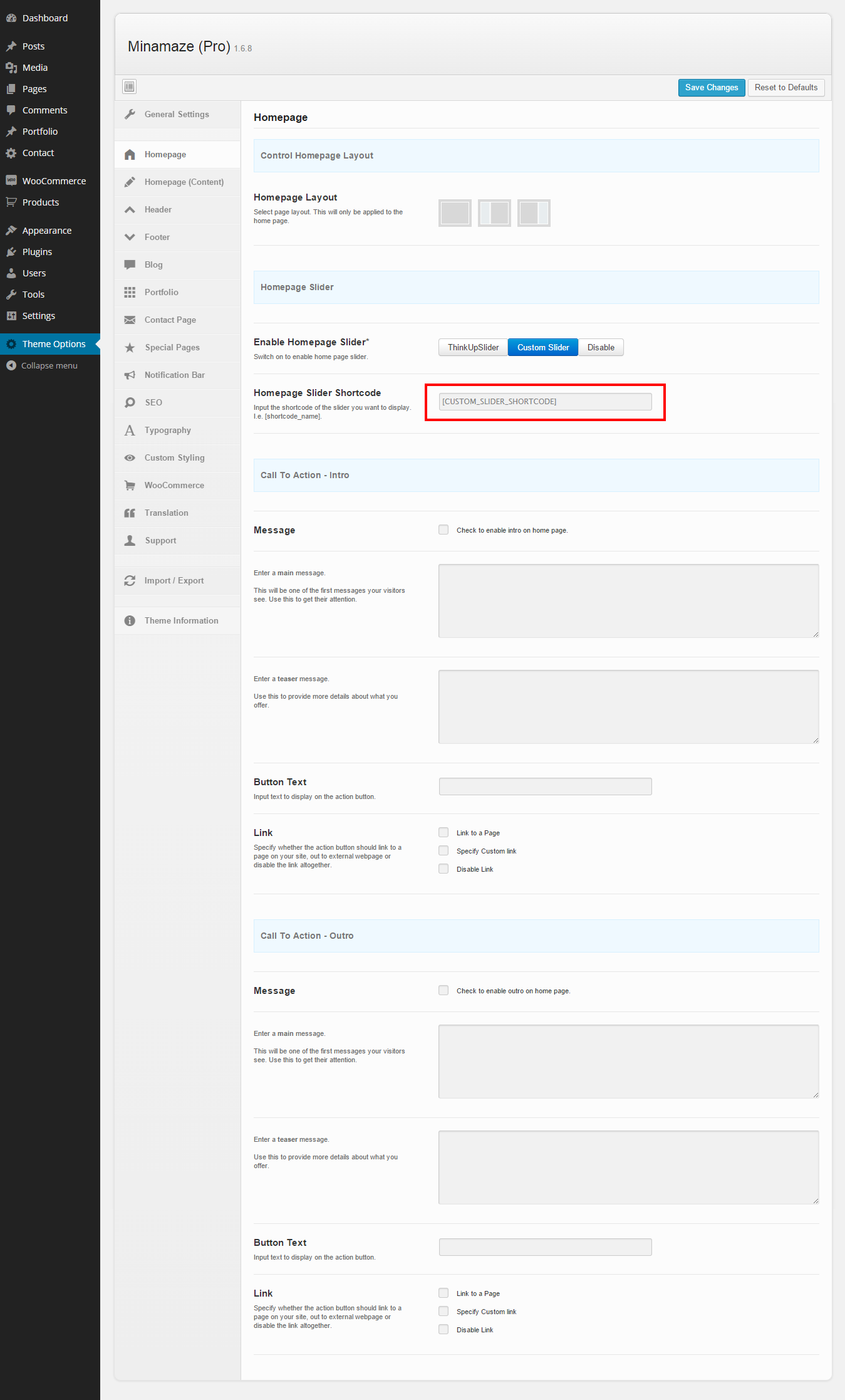This screenshot has width=845, height=1400.
Task: Go to Appearance in the admin menu
Action: pos(46,231)
